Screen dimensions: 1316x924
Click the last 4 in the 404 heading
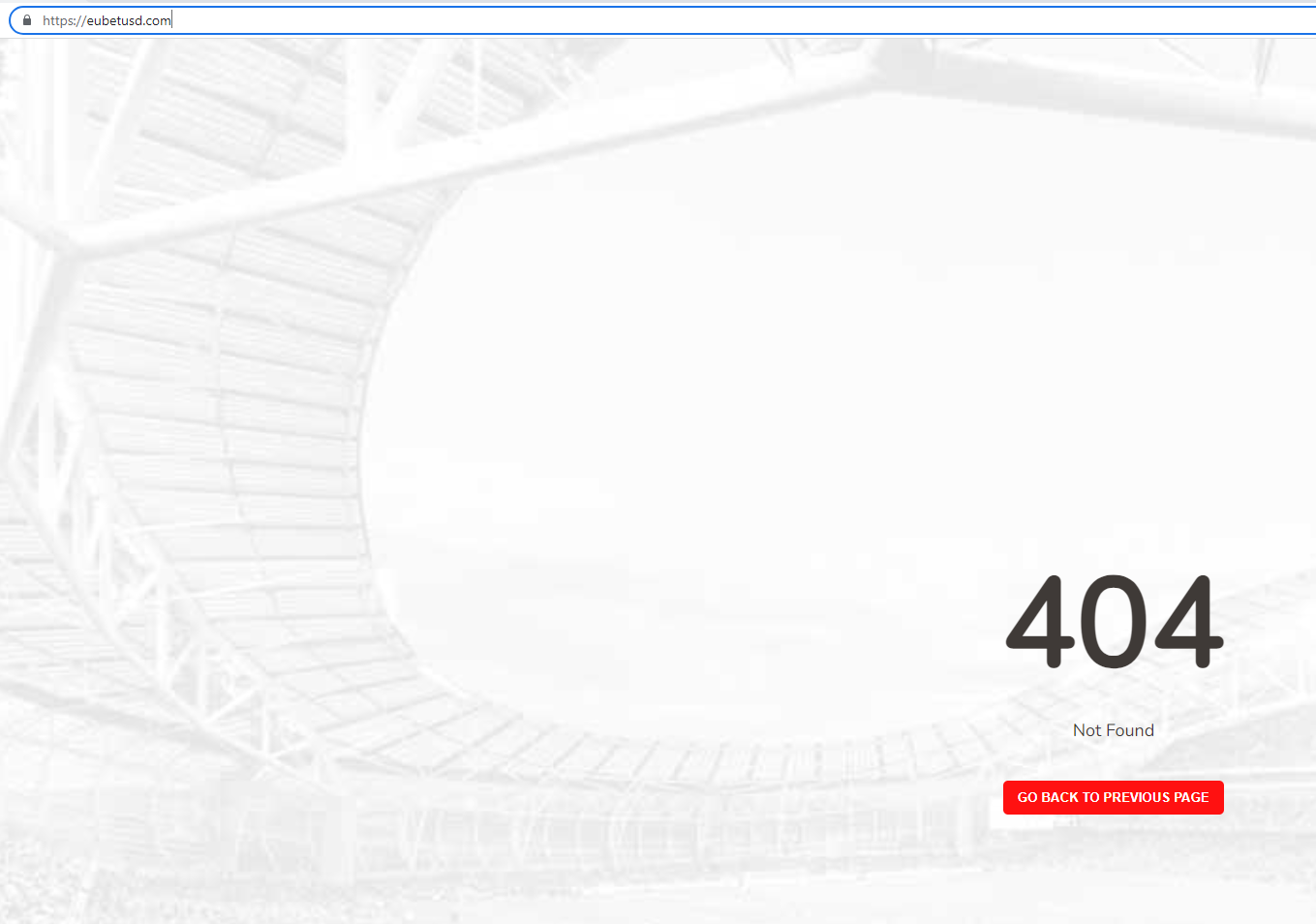tap(1188, 622)
